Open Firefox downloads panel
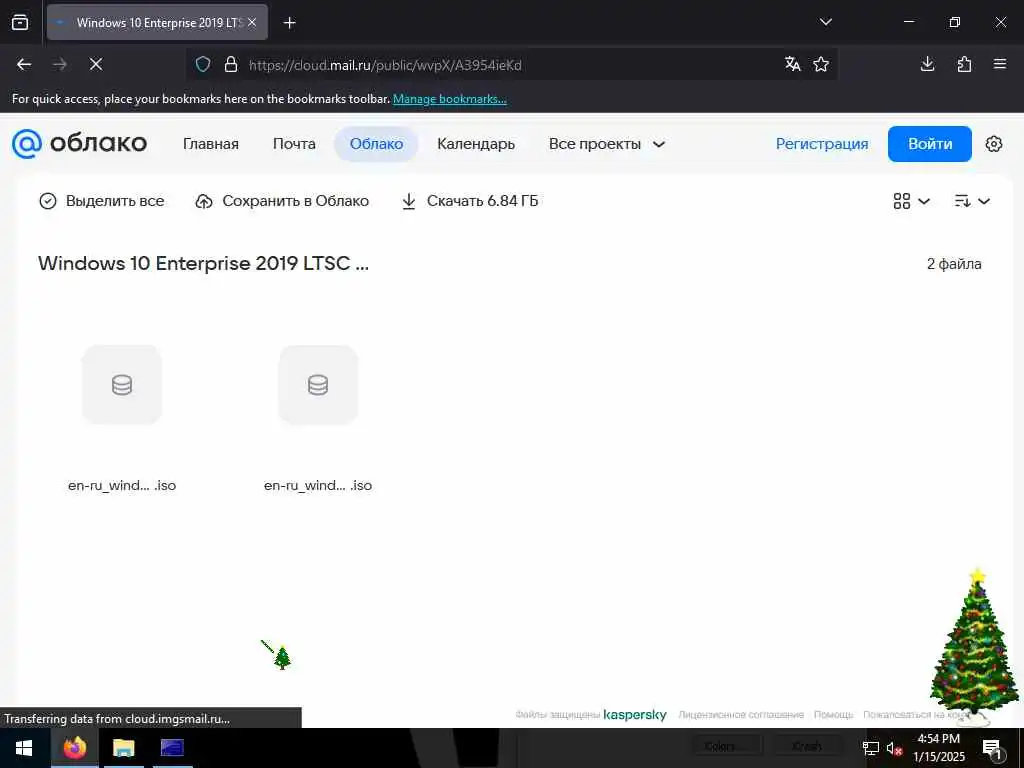The image size is (1024, 768). [927, 64]
